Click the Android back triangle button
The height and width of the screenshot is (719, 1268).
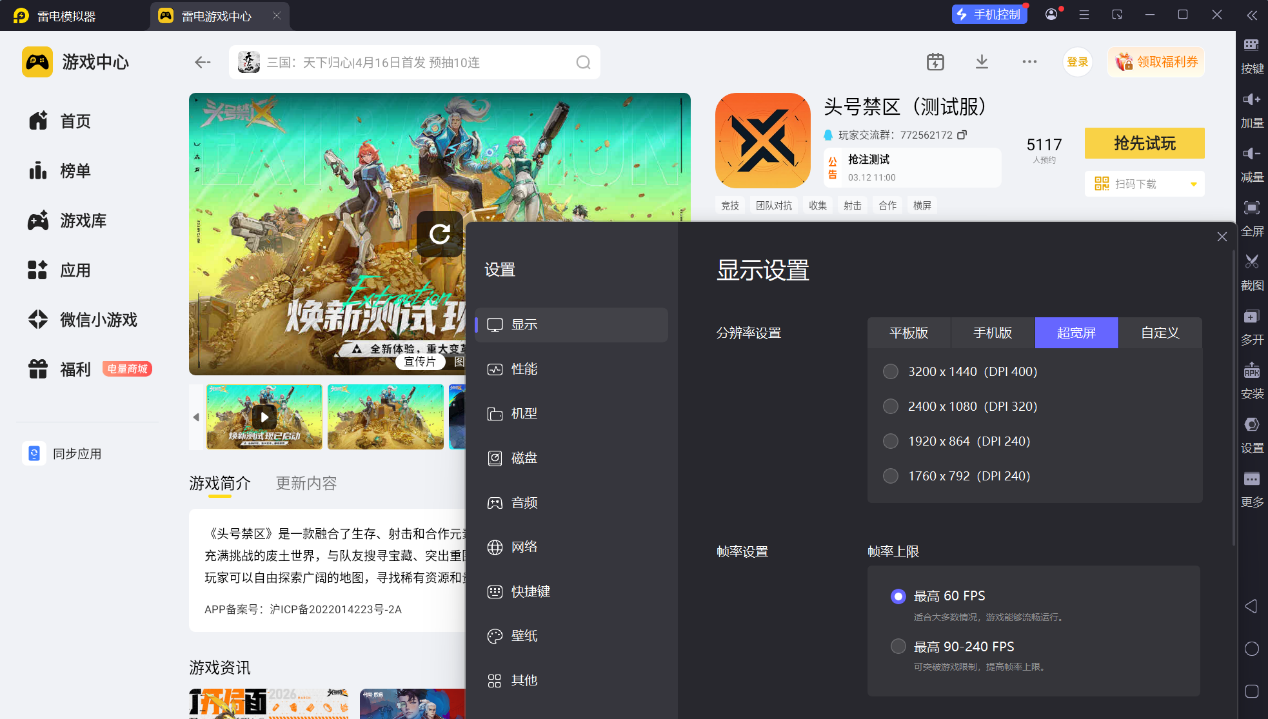(x=1251, y=606)
